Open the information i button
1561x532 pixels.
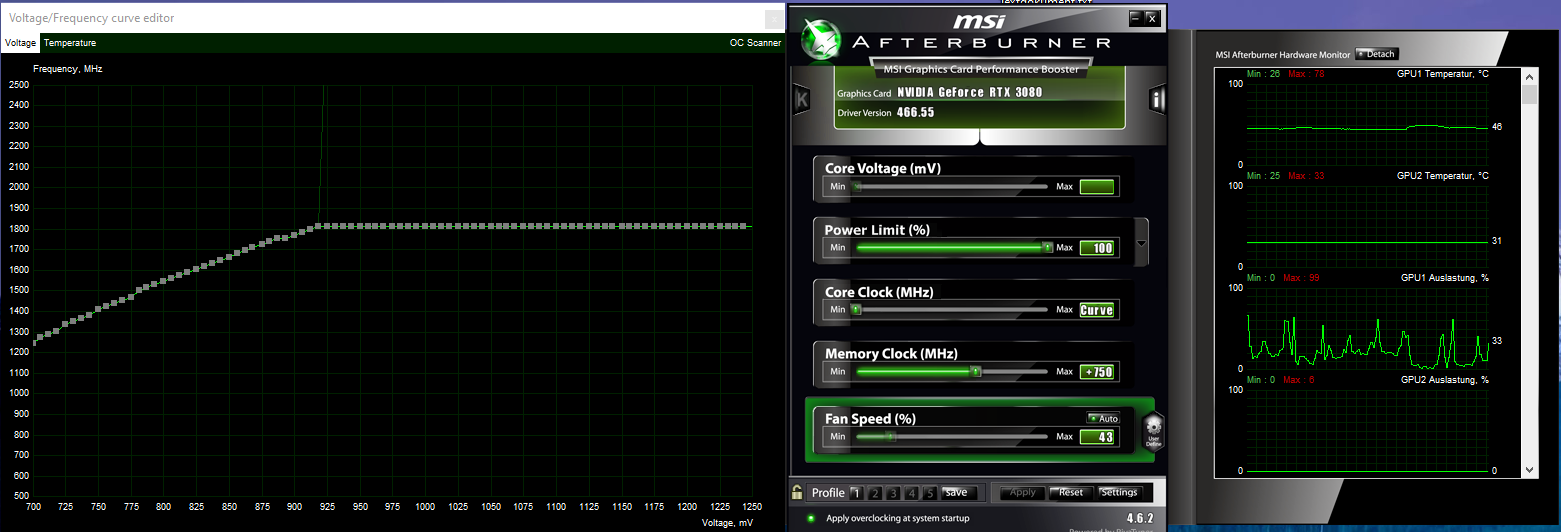click(1157, 100)
